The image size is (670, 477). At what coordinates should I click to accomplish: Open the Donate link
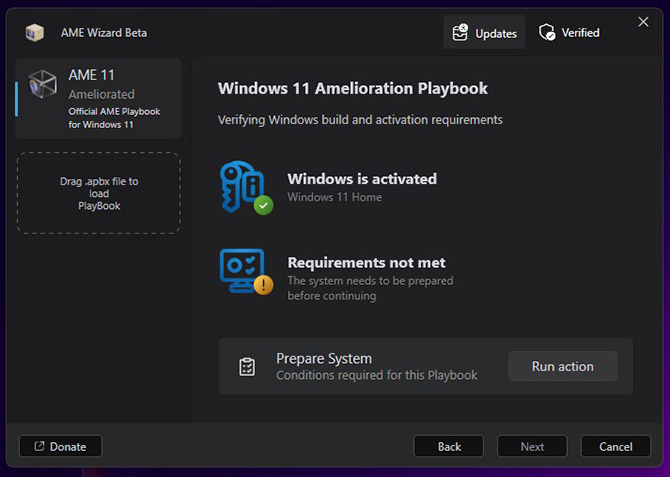tap(61, 446)
